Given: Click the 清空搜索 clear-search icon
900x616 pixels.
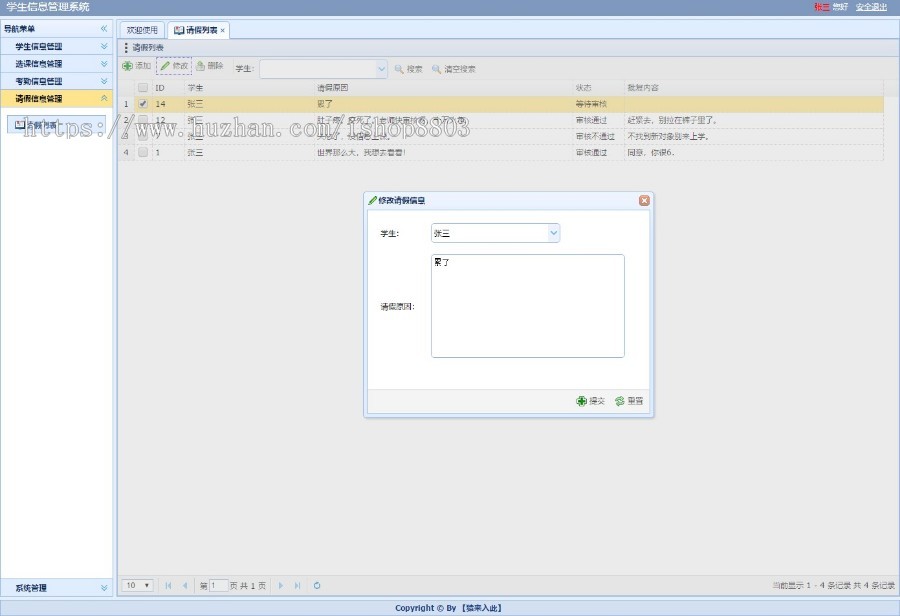Looking at the screenshot, I should coord(436,69).
